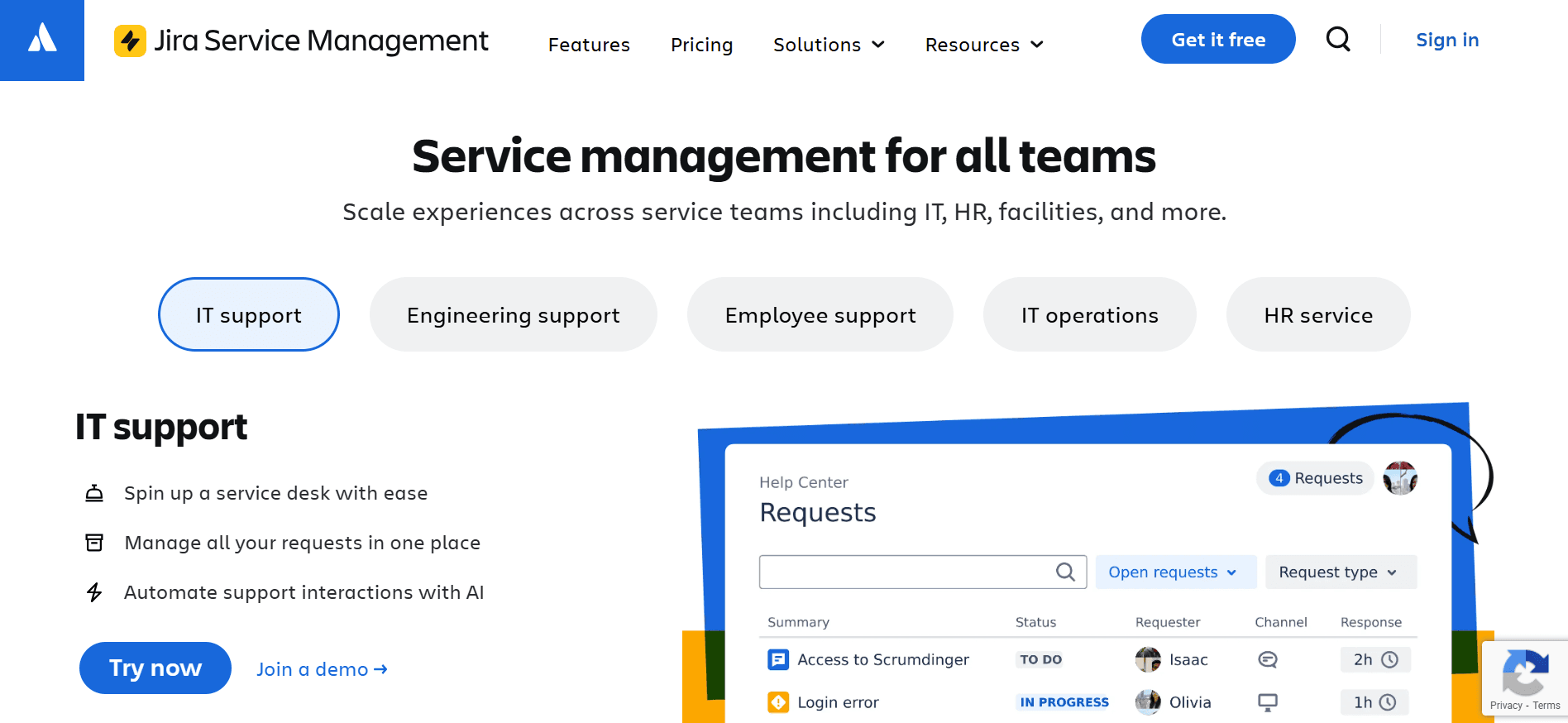Expand the Solutions menu

829,45
